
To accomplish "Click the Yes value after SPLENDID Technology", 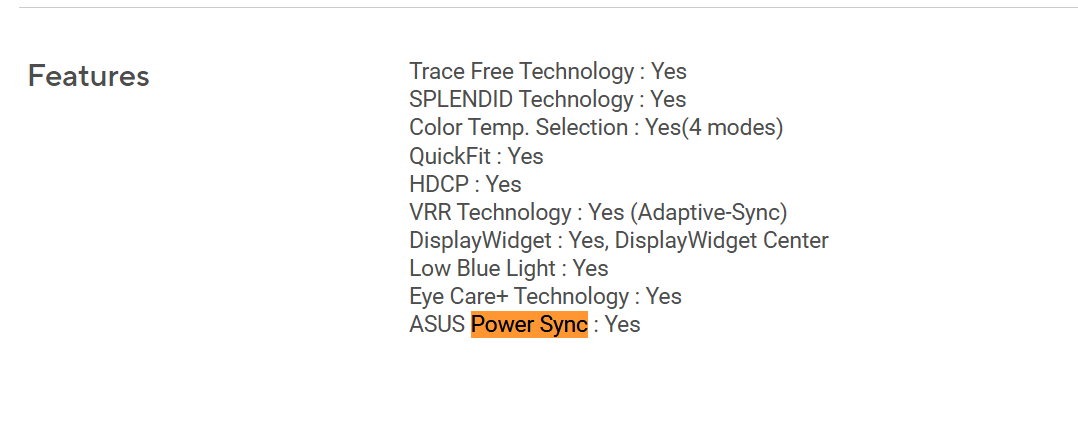I will point(668,99).
